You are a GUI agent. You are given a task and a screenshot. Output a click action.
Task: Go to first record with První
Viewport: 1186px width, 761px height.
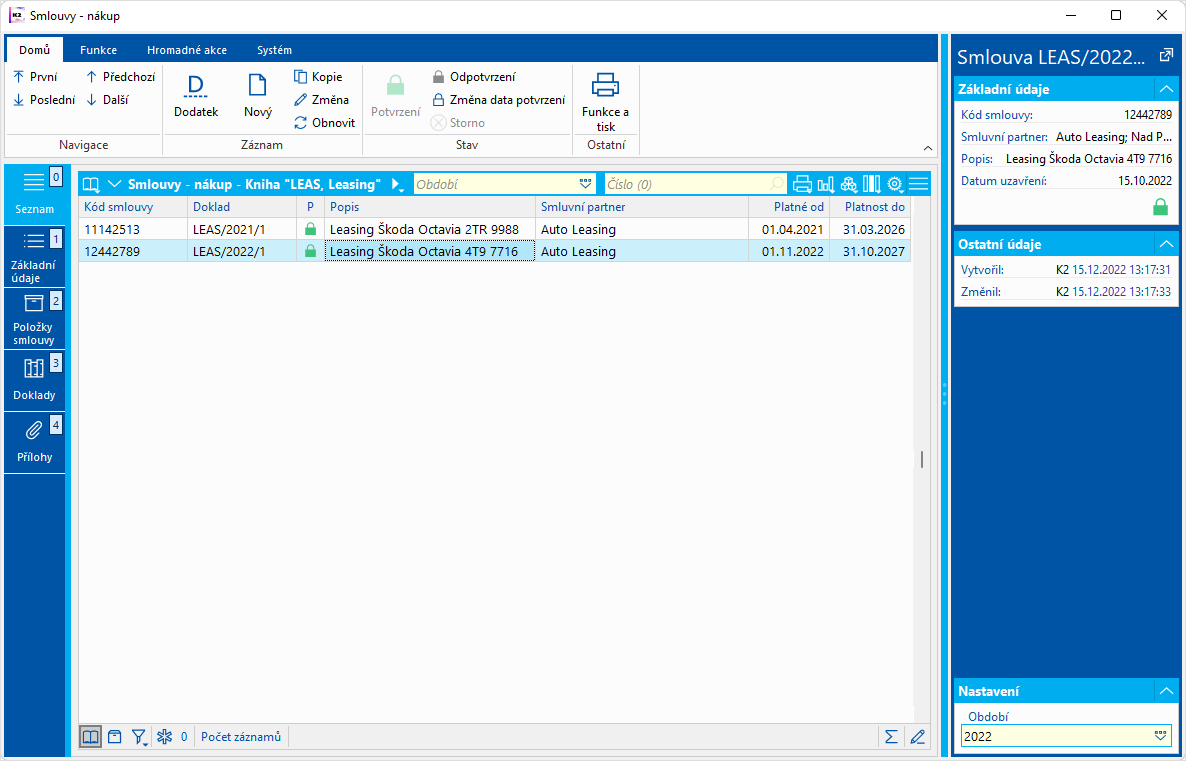coord(36,77)
